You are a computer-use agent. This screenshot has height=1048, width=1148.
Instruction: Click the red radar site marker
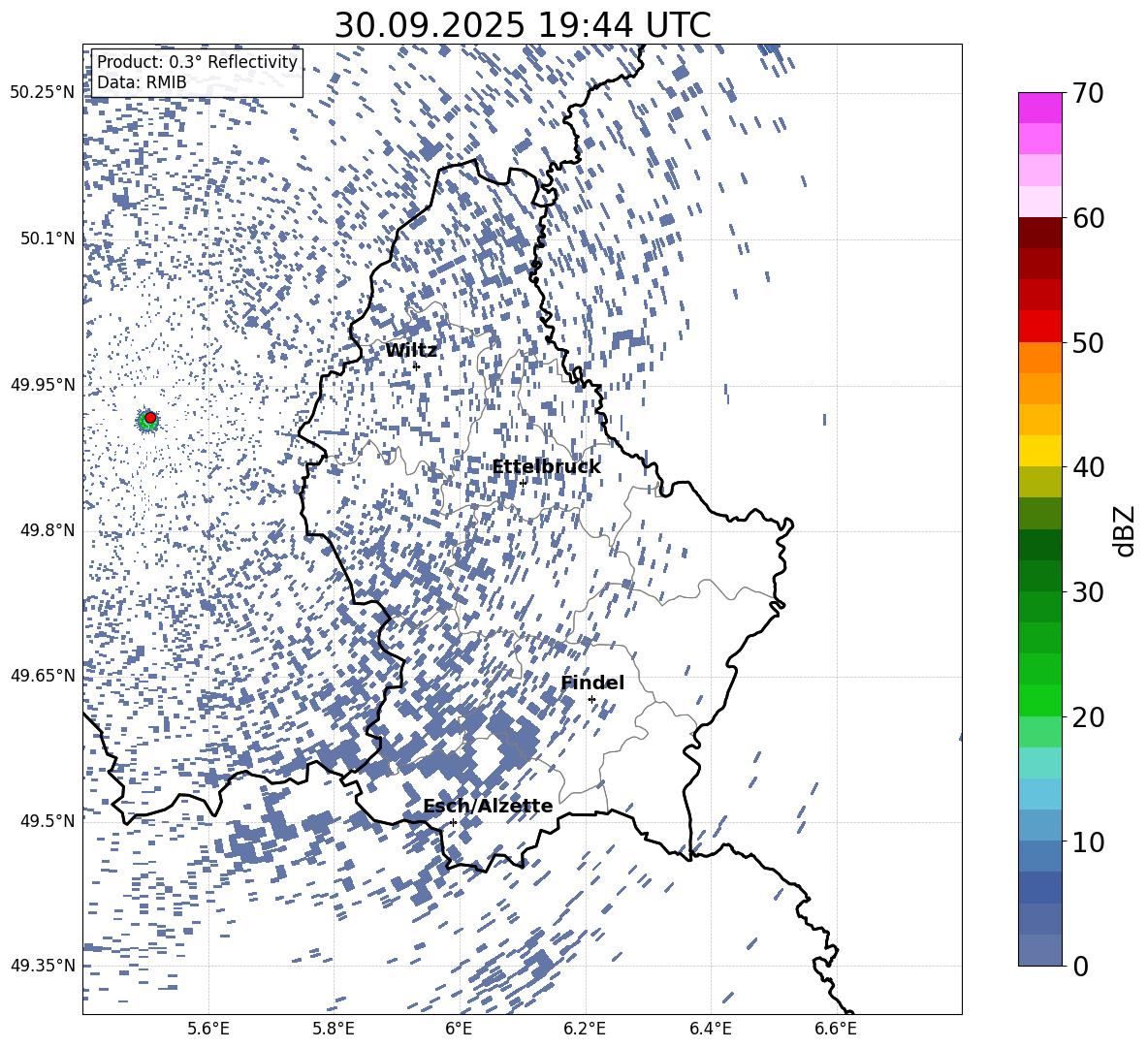150,418
